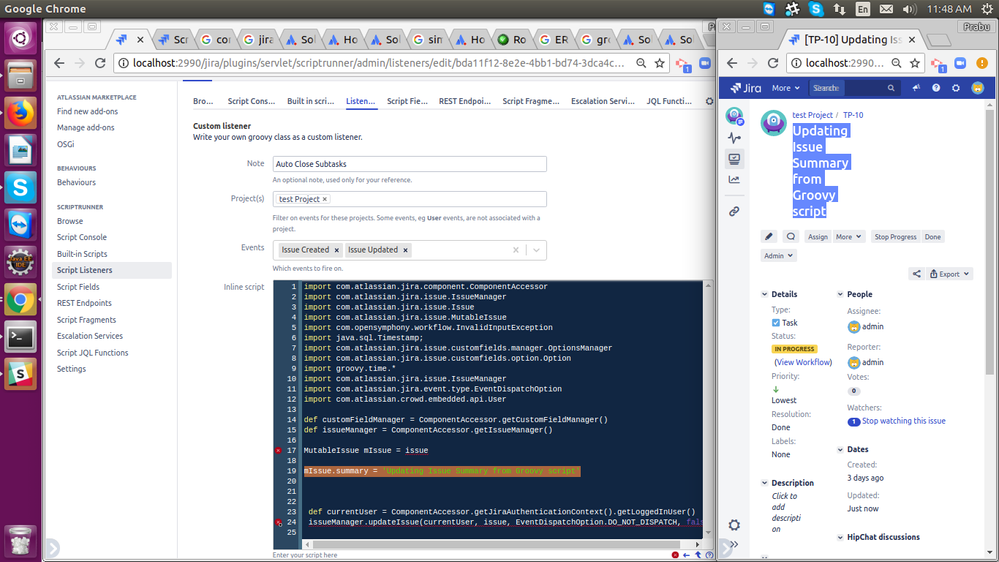The height and width of the screenshot is (562, 999).
Task: Clear all selected events with X
Action: click(516, 250)
